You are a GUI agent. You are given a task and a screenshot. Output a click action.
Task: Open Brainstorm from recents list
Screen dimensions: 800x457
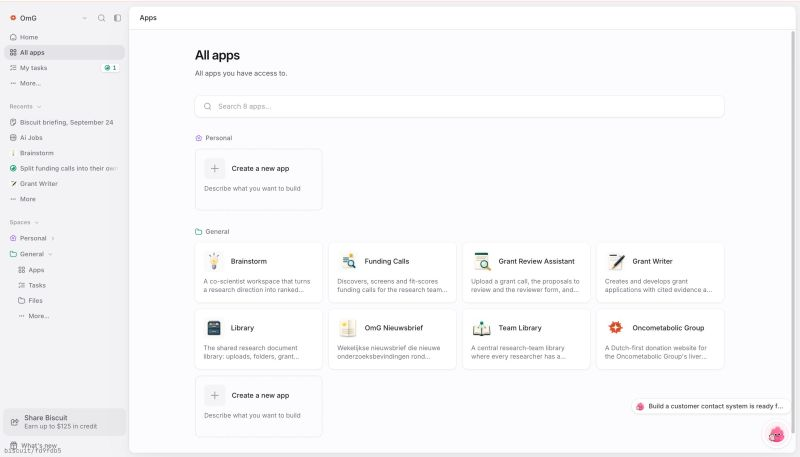click(65, 153)
